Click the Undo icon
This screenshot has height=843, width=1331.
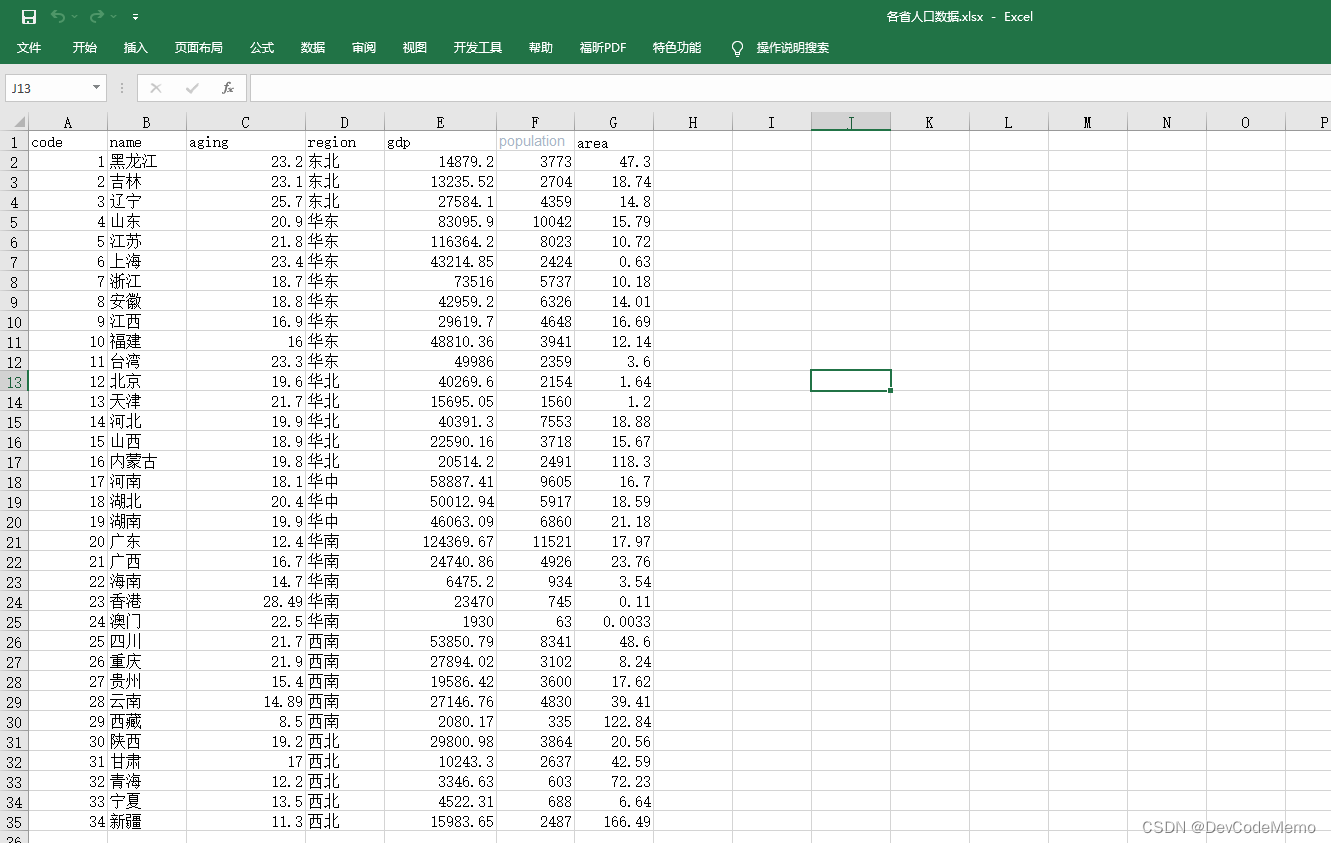[x=58, y=16]
